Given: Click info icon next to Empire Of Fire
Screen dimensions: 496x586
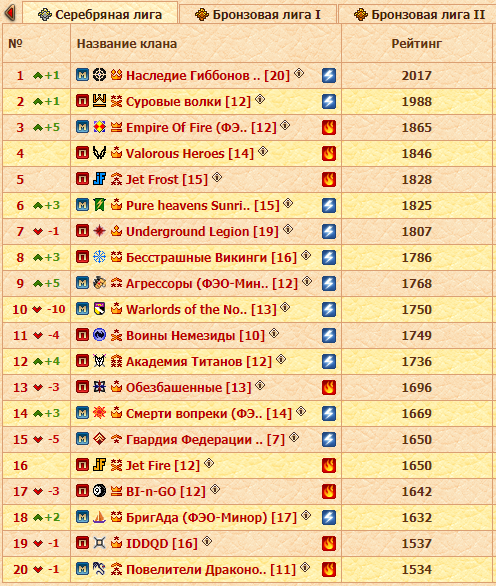Looking at the screenshot, I should point(285,125).
